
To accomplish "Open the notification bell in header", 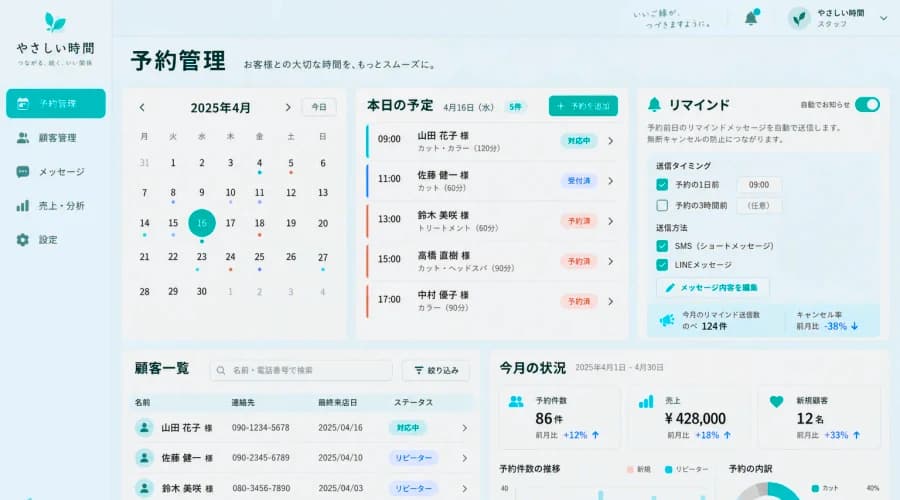I will 751,18.
